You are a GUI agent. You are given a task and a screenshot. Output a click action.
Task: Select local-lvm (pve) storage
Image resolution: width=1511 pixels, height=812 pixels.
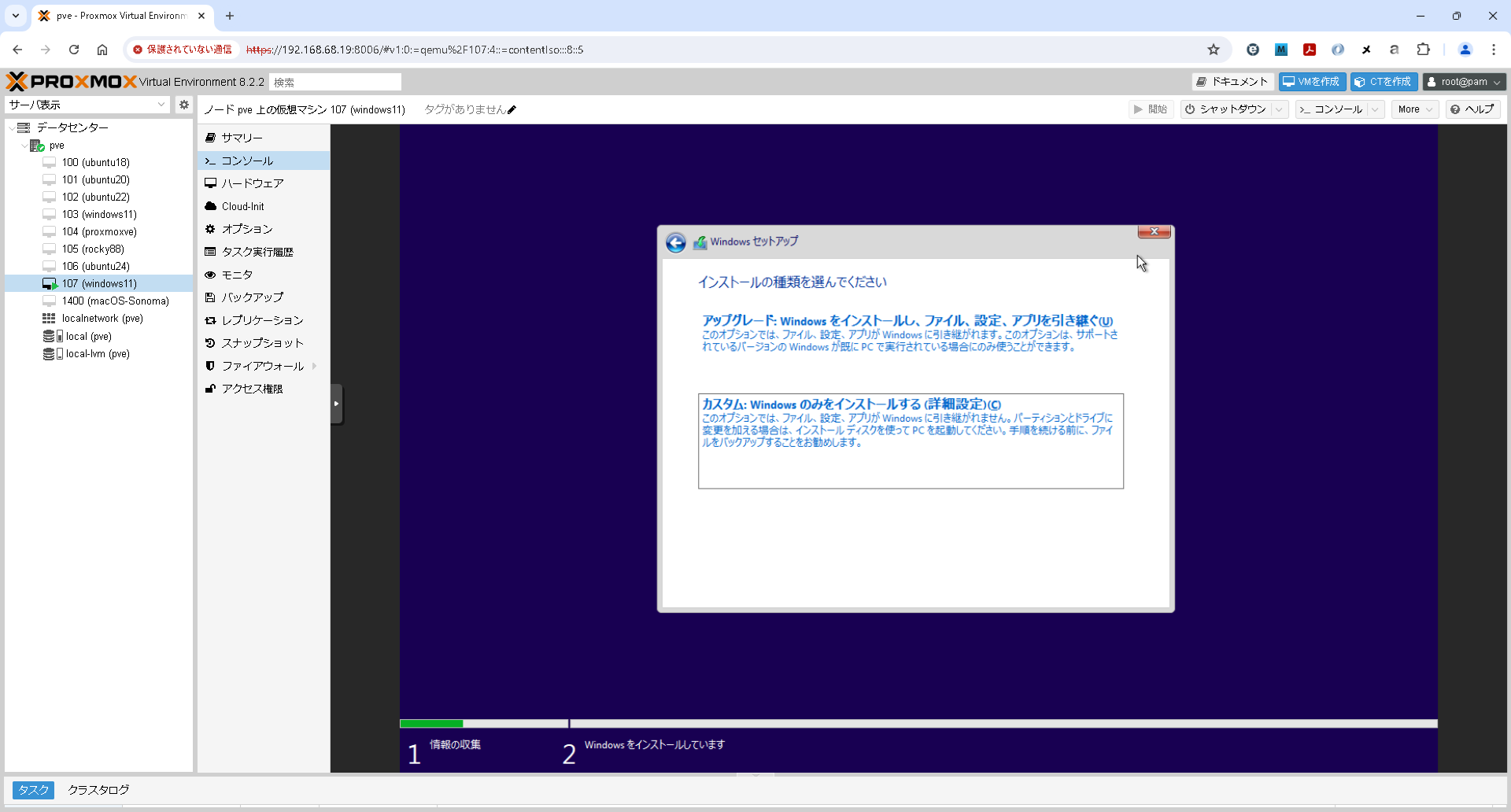(x=98, y=353)
